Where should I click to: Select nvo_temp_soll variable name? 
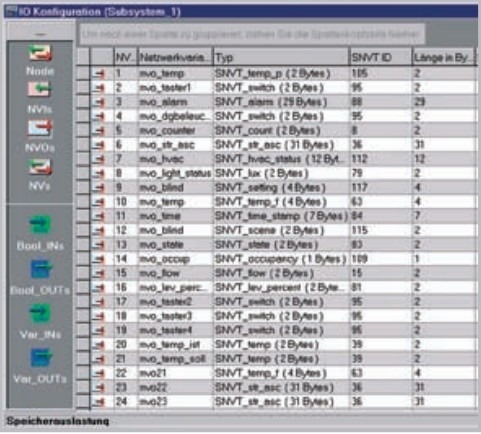pyautogui.click(x=172, y=359)
